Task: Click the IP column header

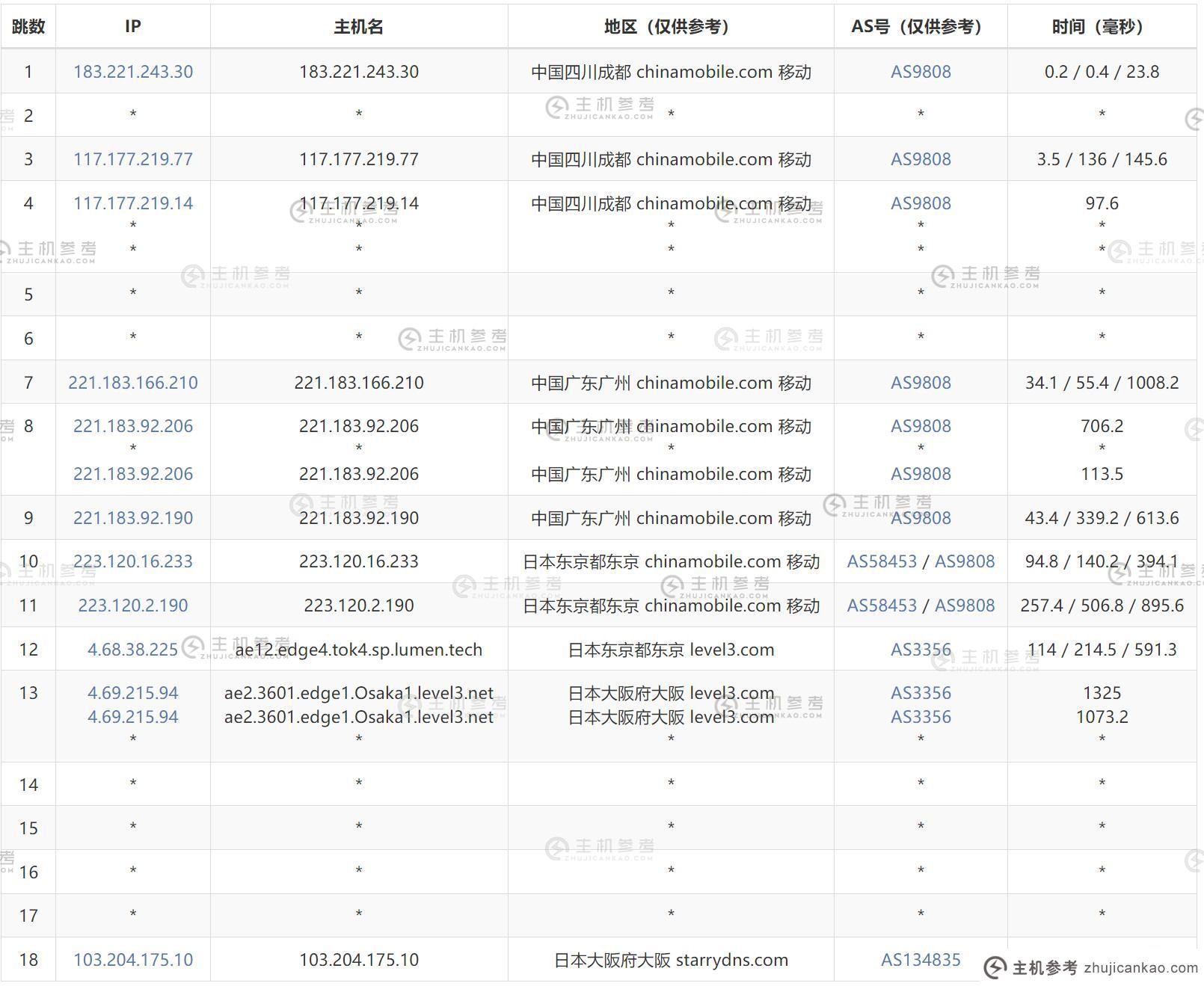Action: (x=133, y=27)
